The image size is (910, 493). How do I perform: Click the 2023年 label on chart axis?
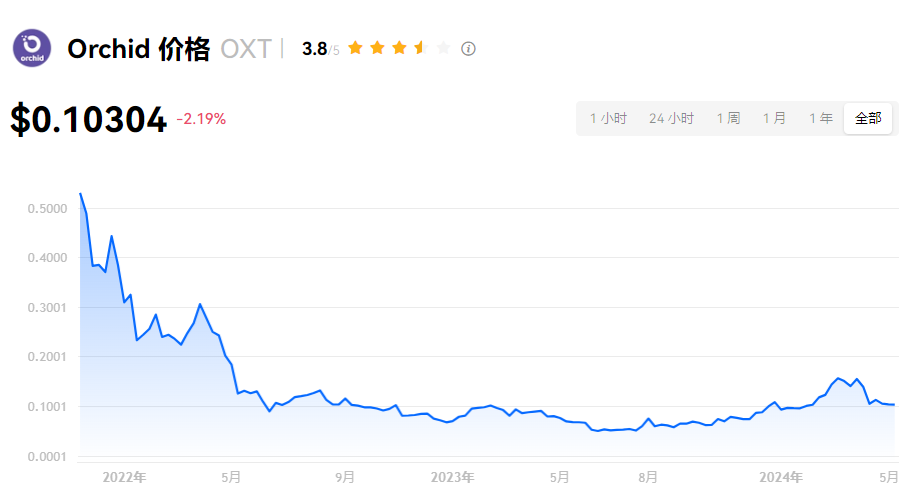pos(452,477)
